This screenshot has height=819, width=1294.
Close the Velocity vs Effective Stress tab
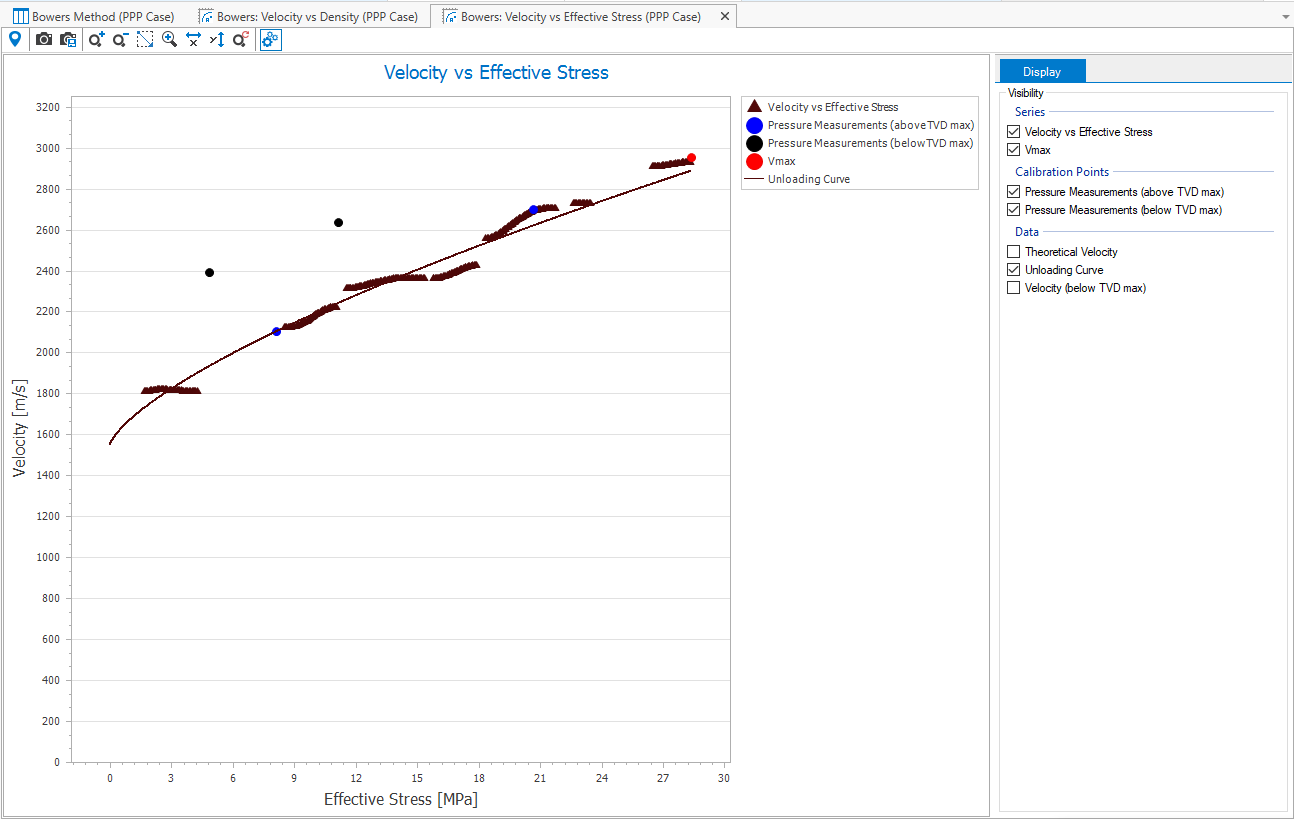tap(725, 17)
